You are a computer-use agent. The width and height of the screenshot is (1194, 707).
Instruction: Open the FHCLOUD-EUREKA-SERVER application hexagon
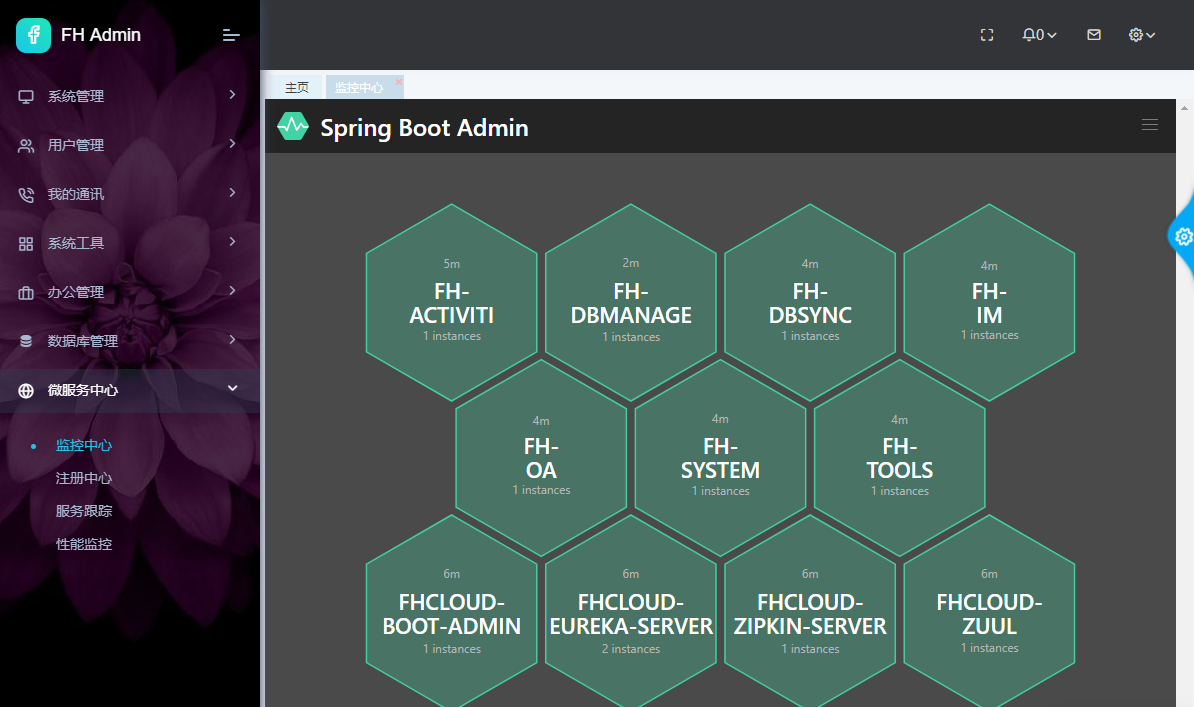[631, 613]
